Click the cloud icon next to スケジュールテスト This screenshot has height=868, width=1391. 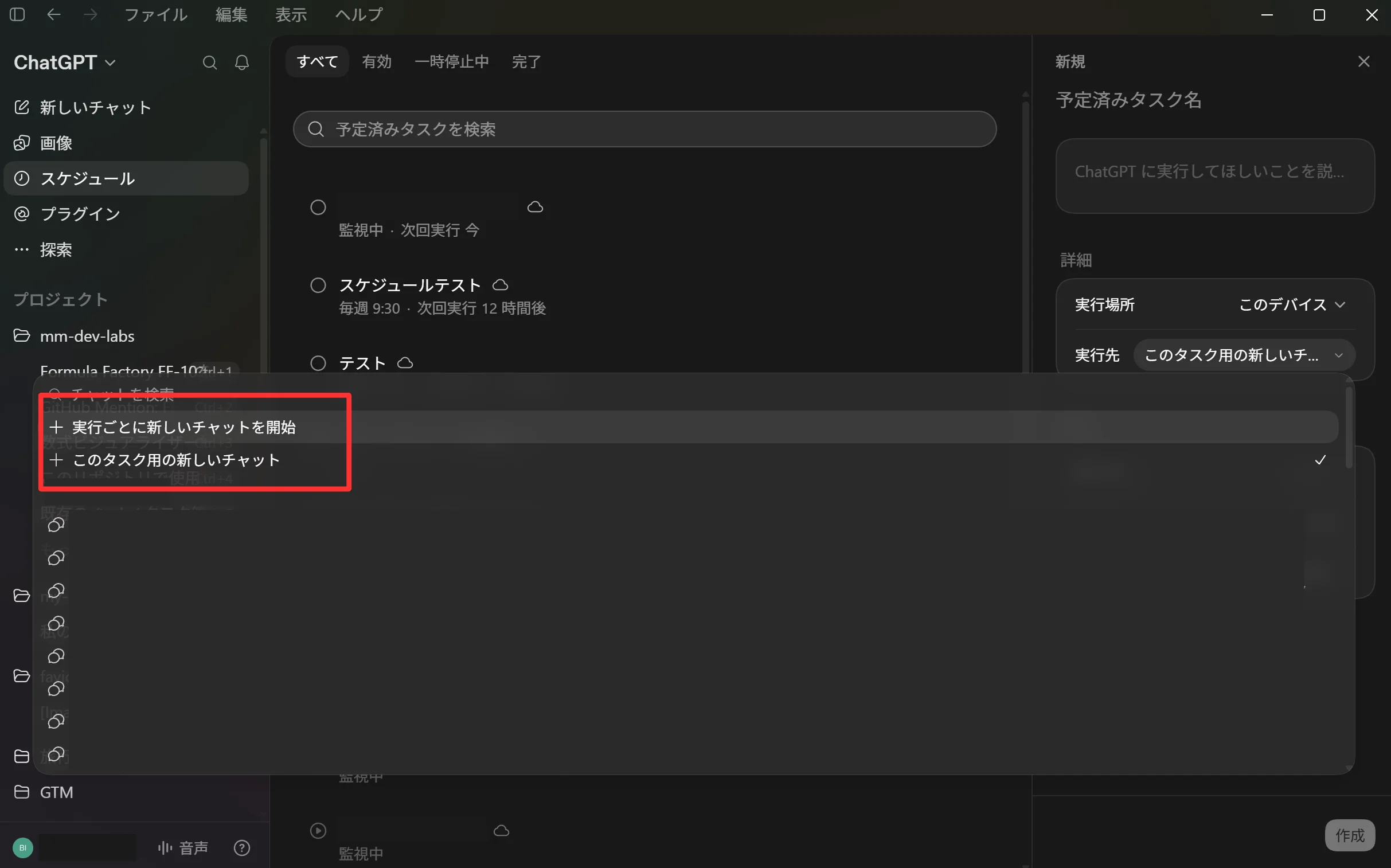click(501, 285)
